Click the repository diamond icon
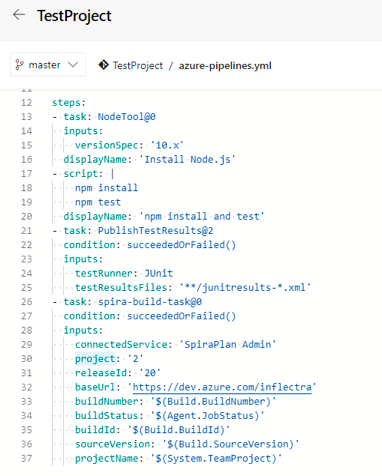Screen dimensions: 382x476 (103, 65)
